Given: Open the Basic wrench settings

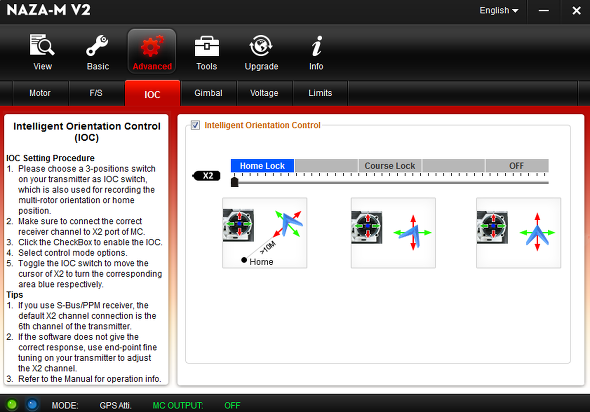Looking at the screenshot, I should click(97, 52).
